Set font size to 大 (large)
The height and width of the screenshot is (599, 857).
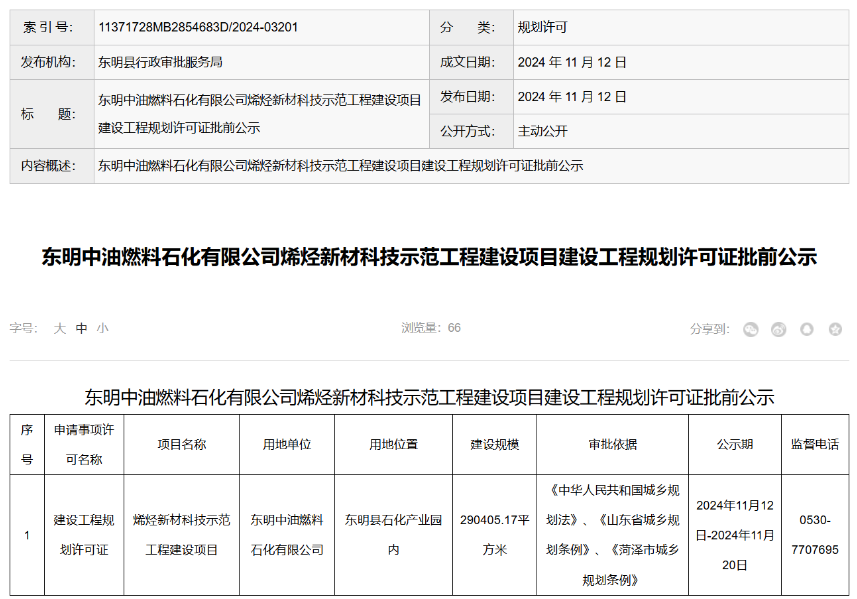point(60,328)
